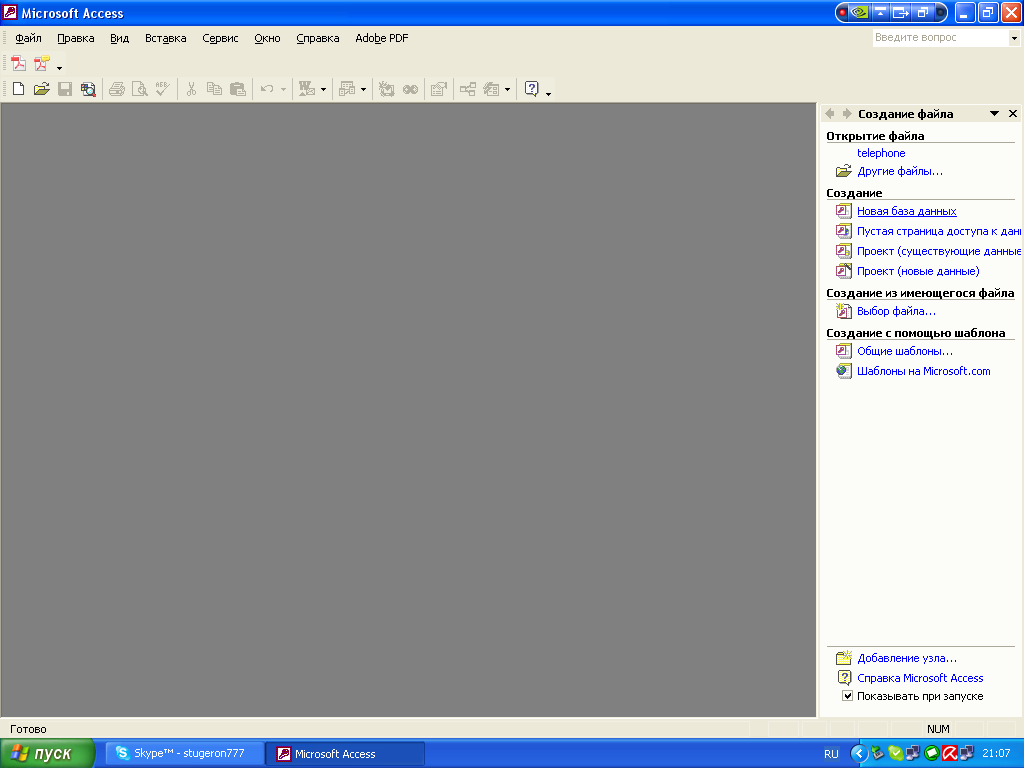This screenshot has width=1024, height=768.
Task: Click Проект (новые данные) link
Action: coord(918,271)
